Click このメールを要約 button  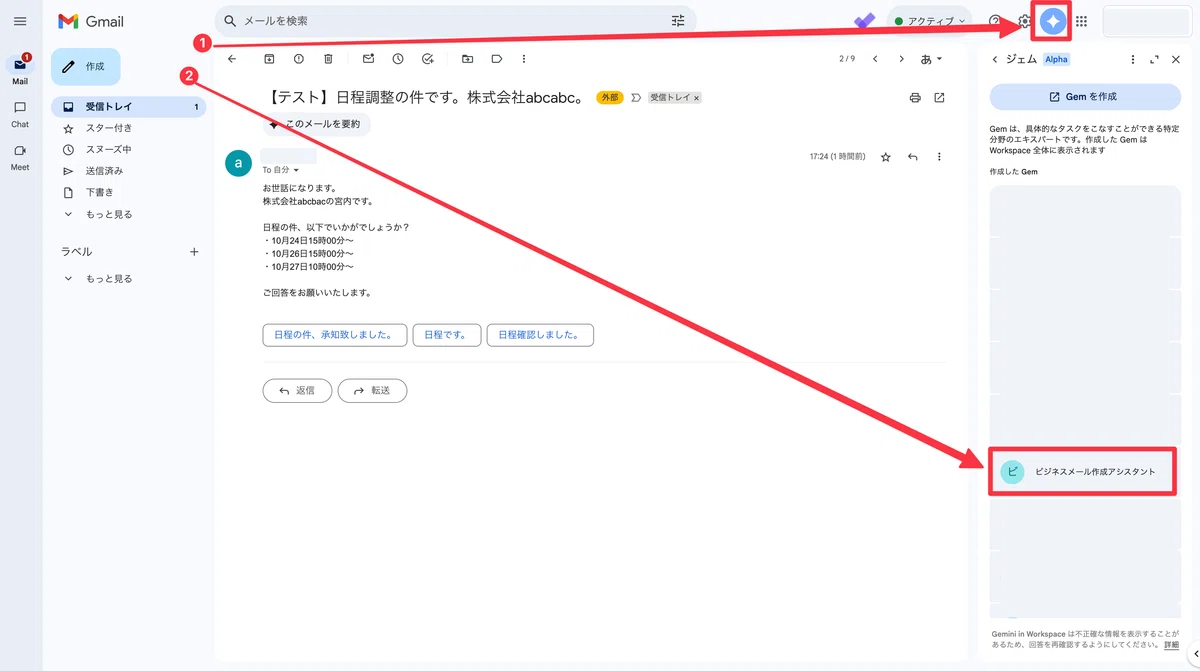[x=317, y=125]
